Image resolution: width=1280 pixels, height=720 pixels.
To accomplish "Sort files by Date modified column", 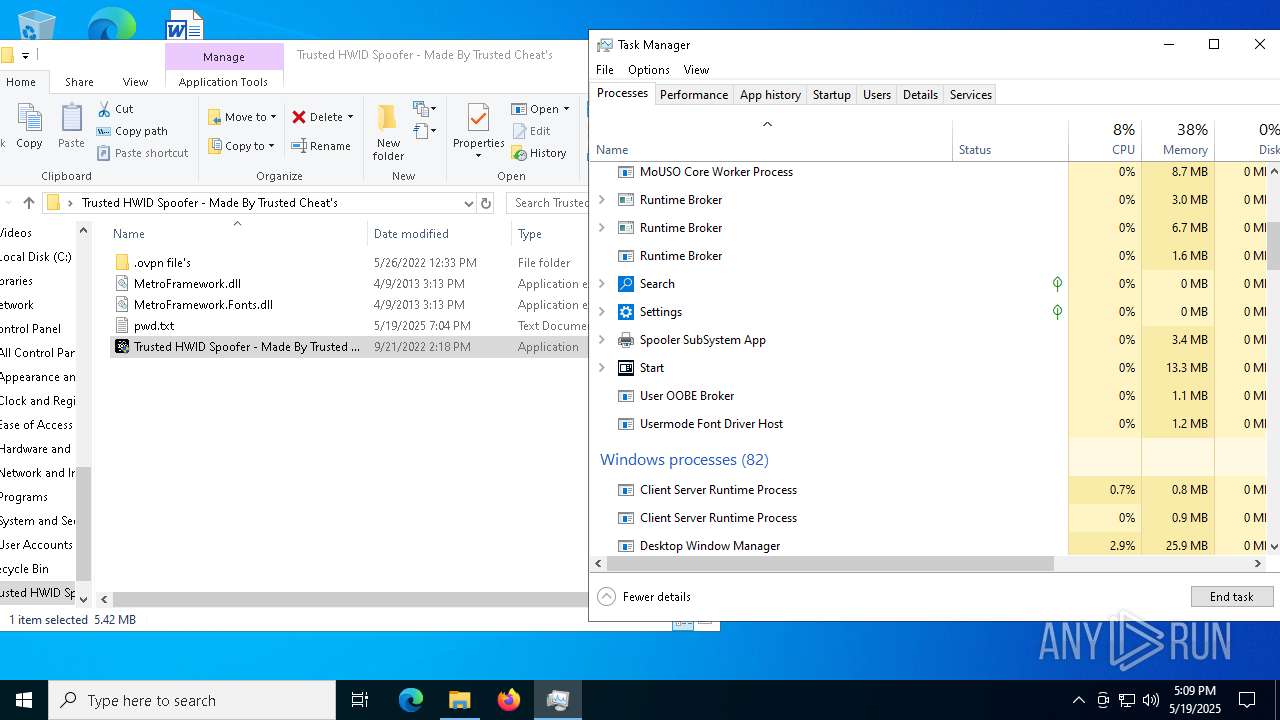I will (x=411, y=234).
